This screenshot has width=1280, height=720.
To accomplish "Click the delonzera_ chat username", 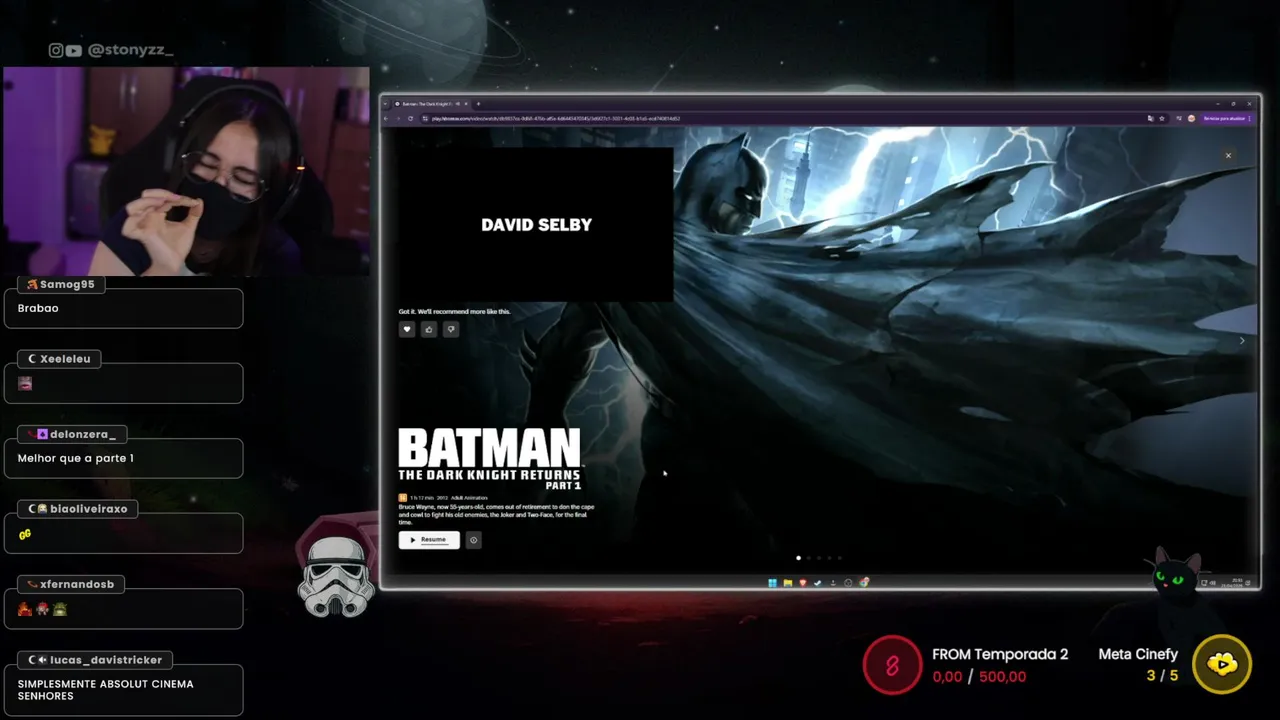I will click(x=82, y=434).
